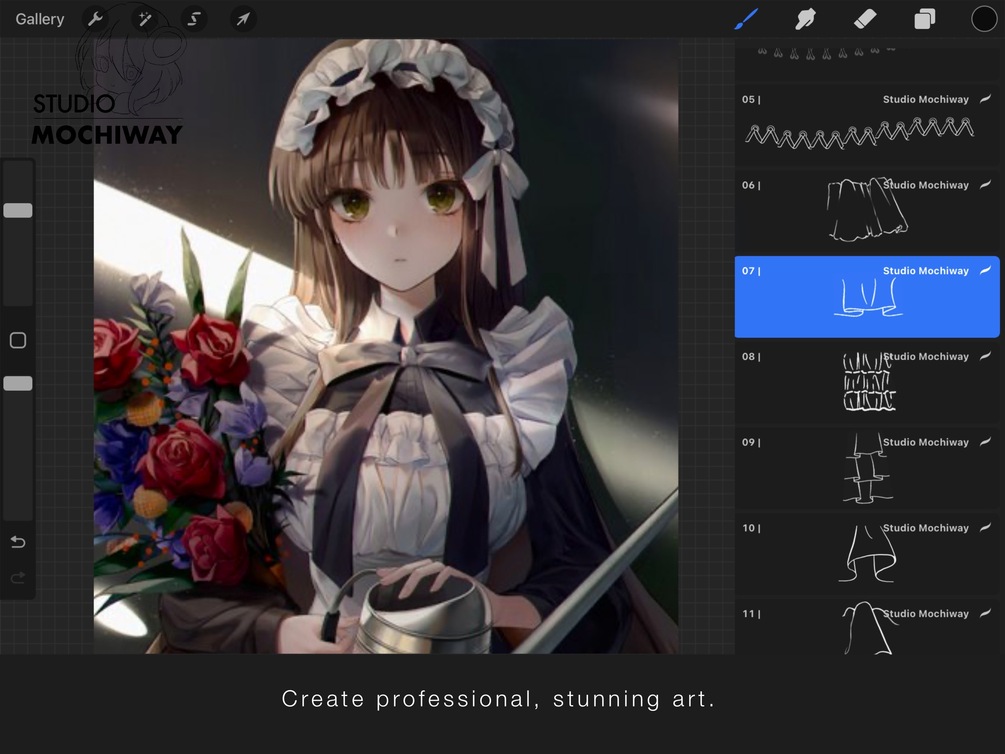Open the Actions wrench menu
Viewport: 1005px width, 754px height.
click(x=96, y=19)
